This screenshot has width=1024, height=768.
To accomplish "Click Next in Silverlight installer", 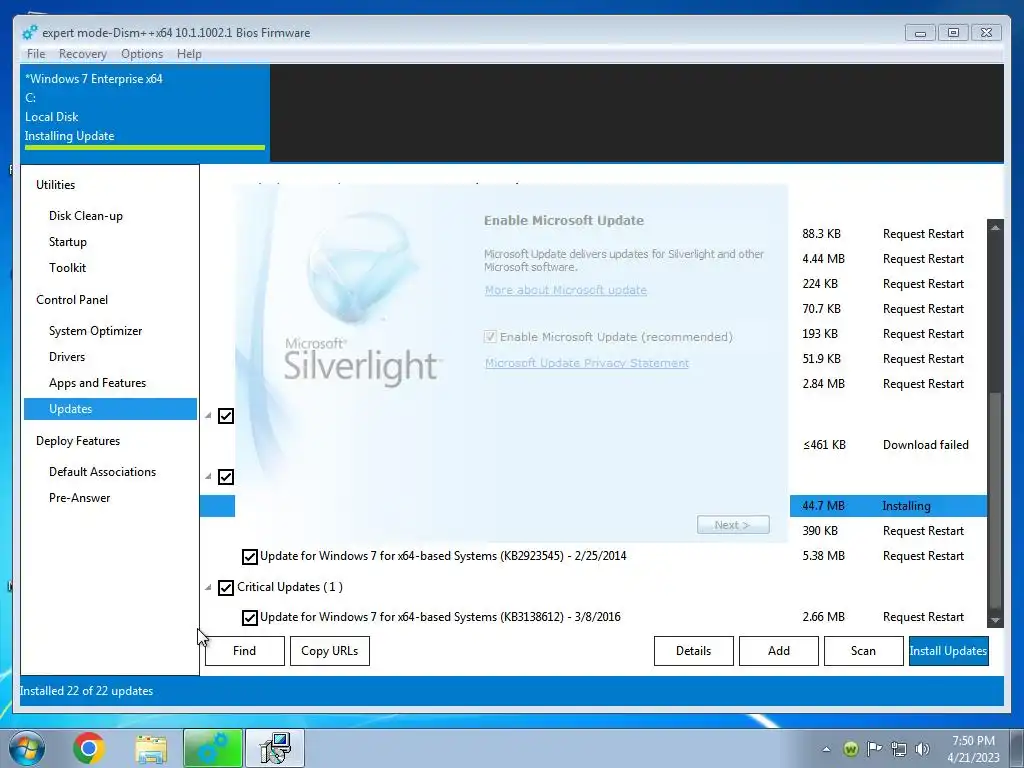I will (x=733, y=525).
